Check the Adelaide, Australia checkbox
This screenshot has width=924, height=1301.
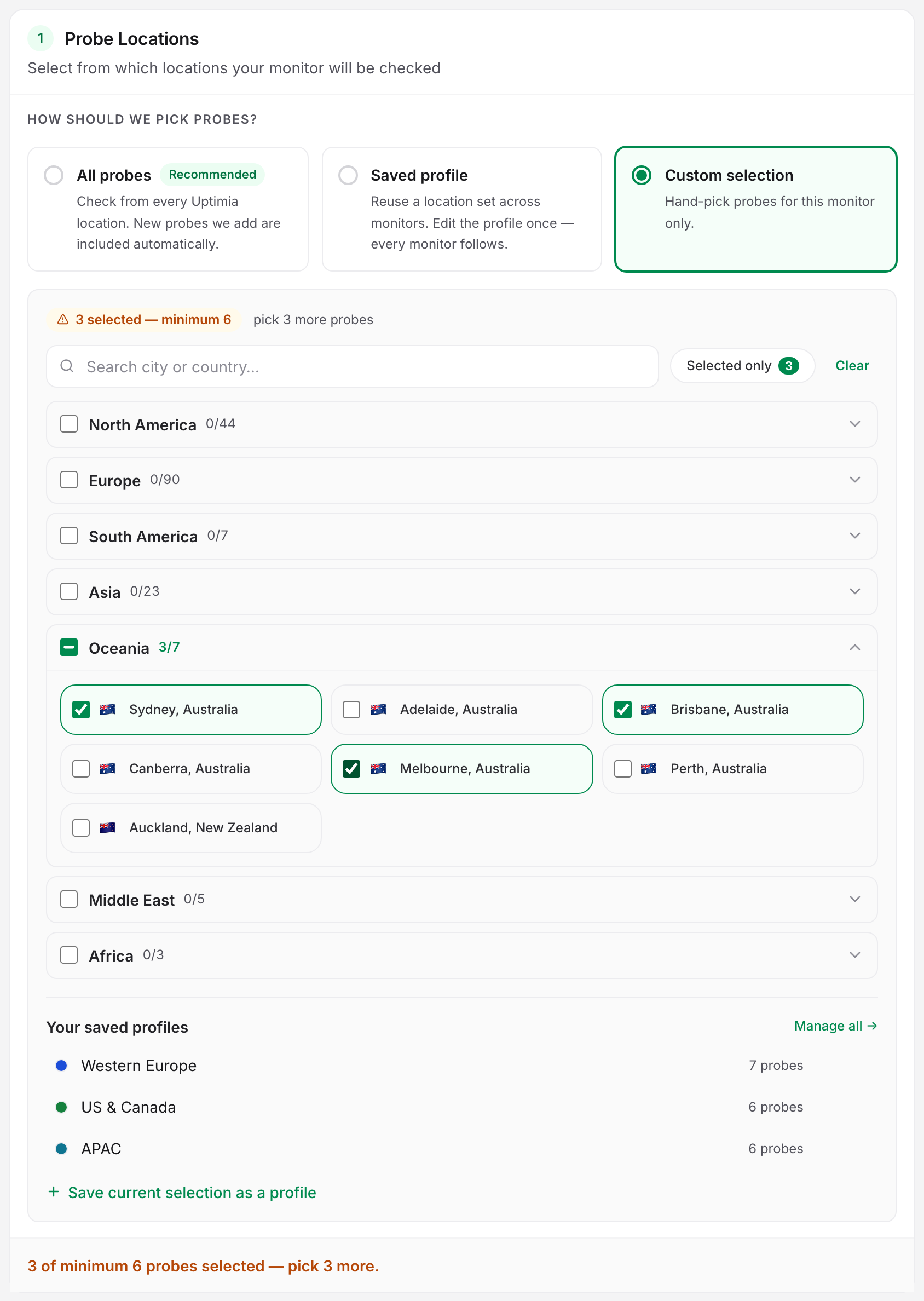(351, 709)
